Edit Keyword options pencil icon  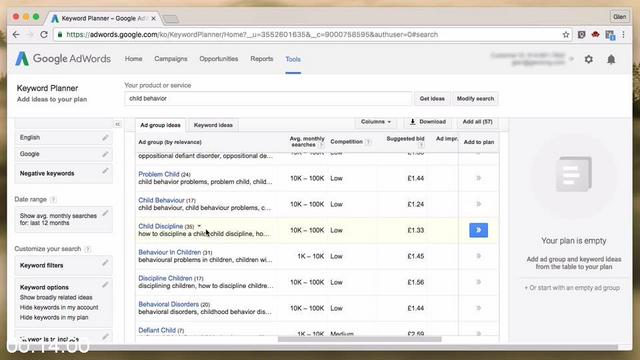click(105, 284)
